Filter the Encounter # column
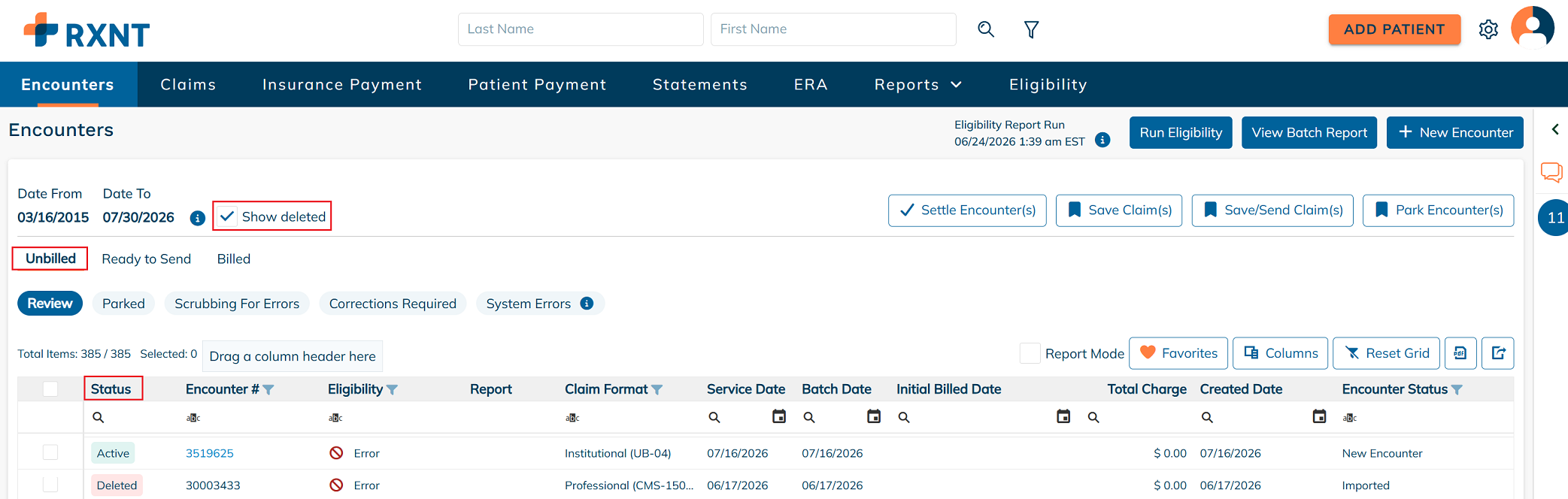The image size is (1568, 499). [x=268, y=389]
